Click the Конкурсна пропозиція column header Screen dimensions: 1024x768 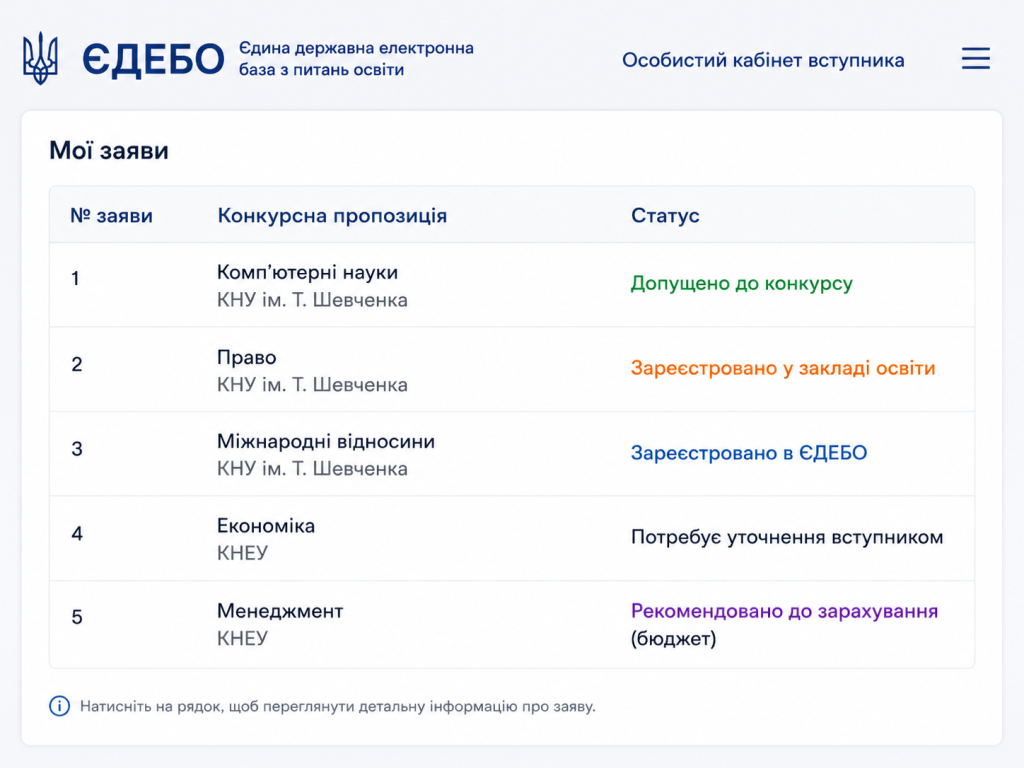pos(332,216)
